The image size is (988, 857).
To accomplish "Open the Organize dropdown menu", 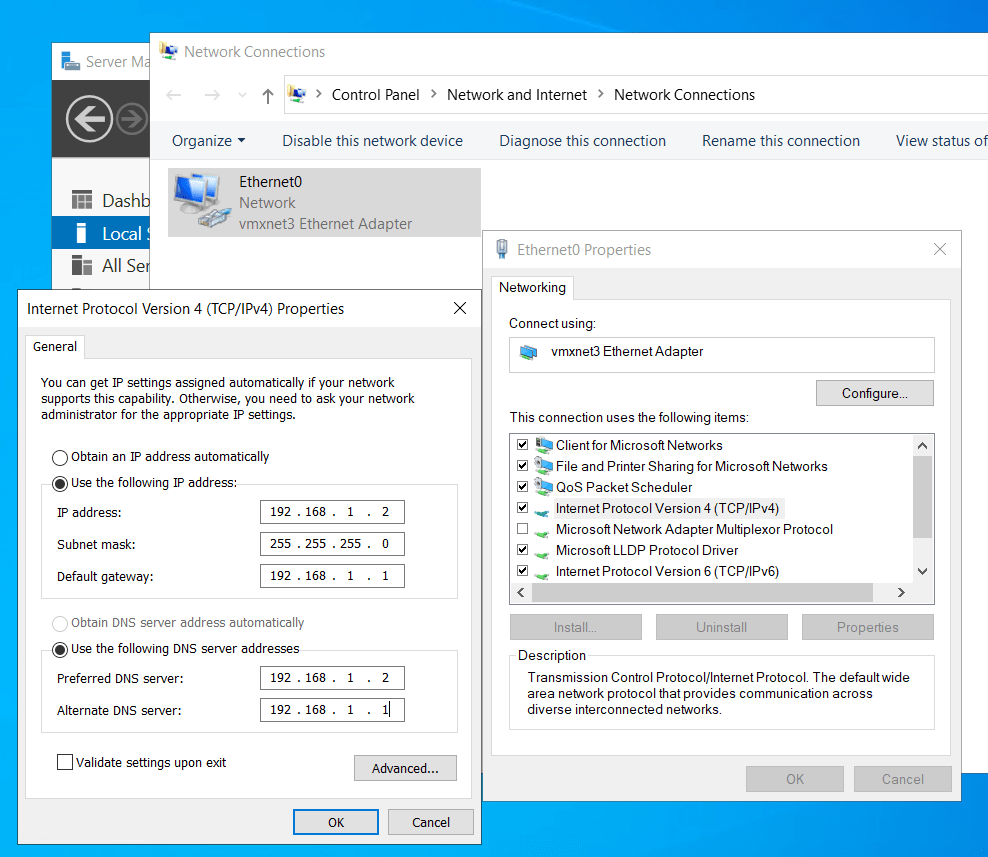I will pyautogui.click(x=208, y=141).
